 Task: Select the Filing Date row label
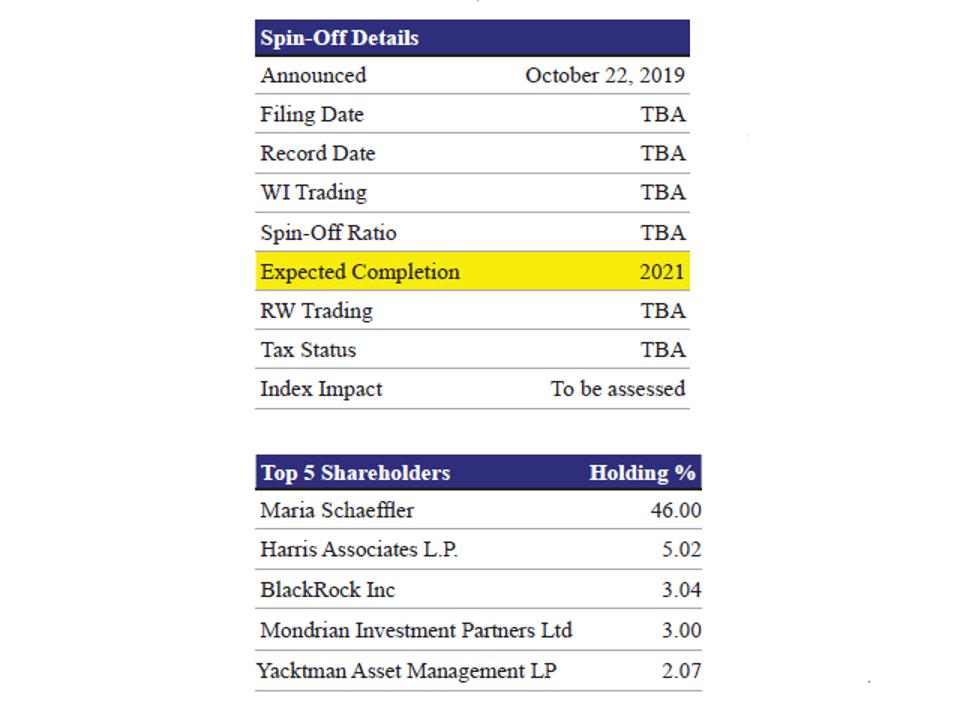coord(312,114)
